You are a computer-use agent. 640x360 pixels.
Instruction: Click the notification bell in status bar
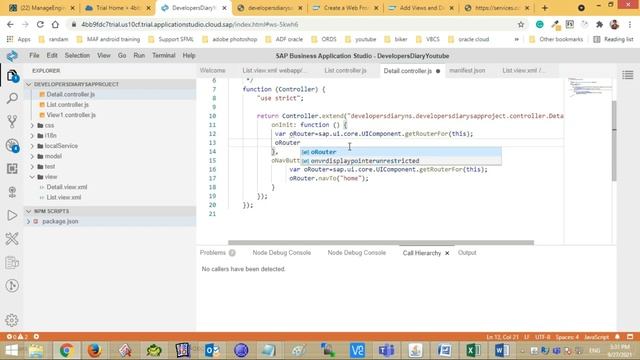pos(618,337)
